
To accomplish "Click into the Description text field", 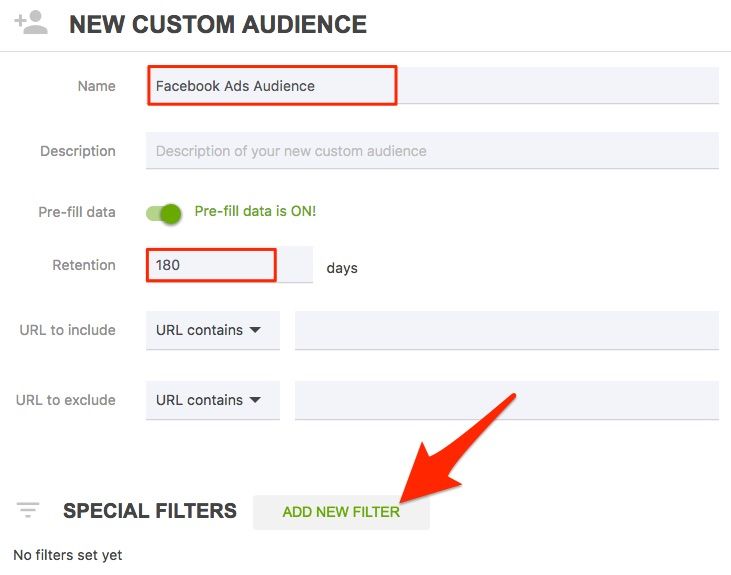I will (x=432, y=151).
